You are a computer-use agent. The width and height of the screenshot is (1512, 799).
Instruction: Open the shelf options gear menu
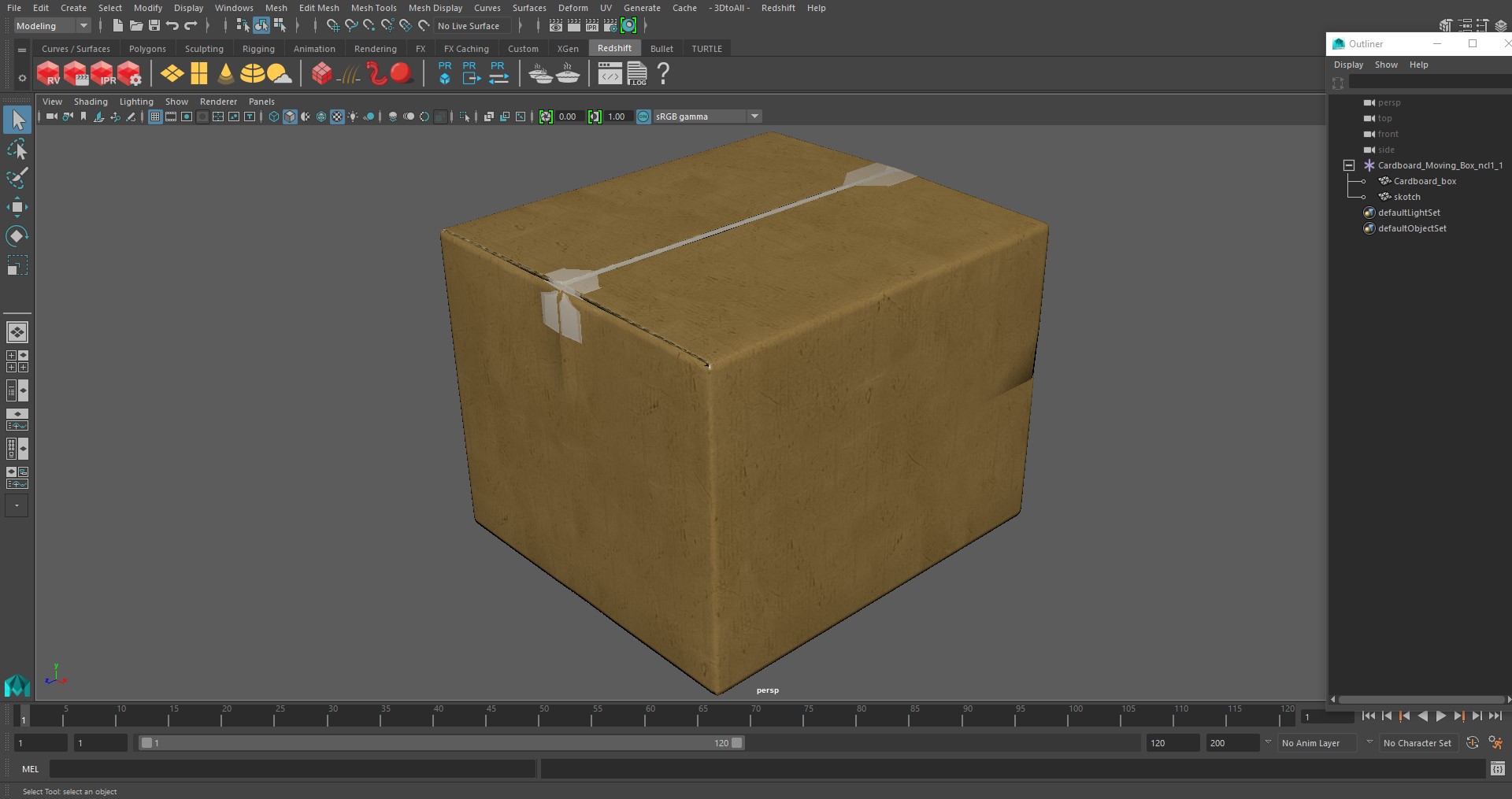click(x=22, y=77)
